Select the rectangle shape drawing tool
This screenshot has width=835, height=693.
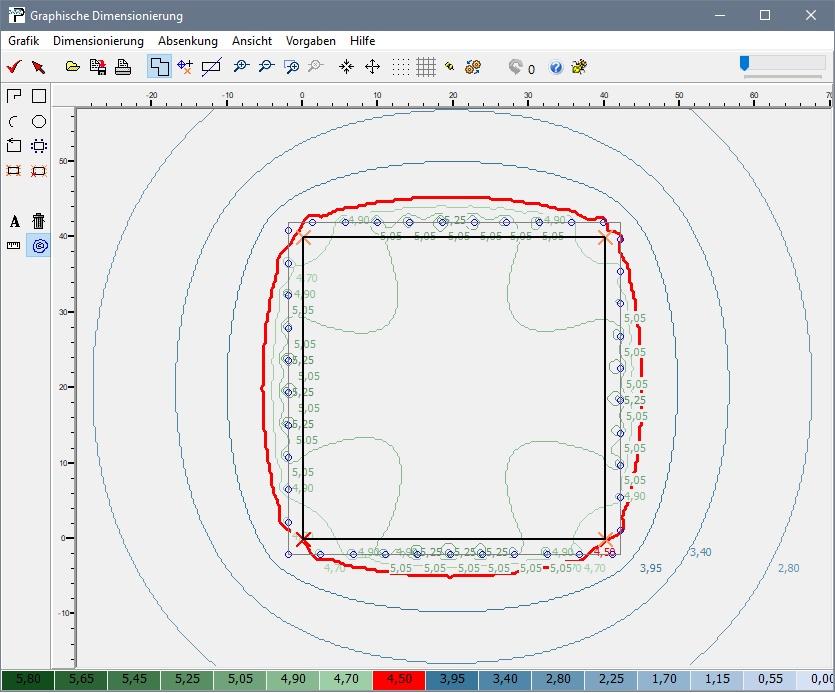pos(39,96)
